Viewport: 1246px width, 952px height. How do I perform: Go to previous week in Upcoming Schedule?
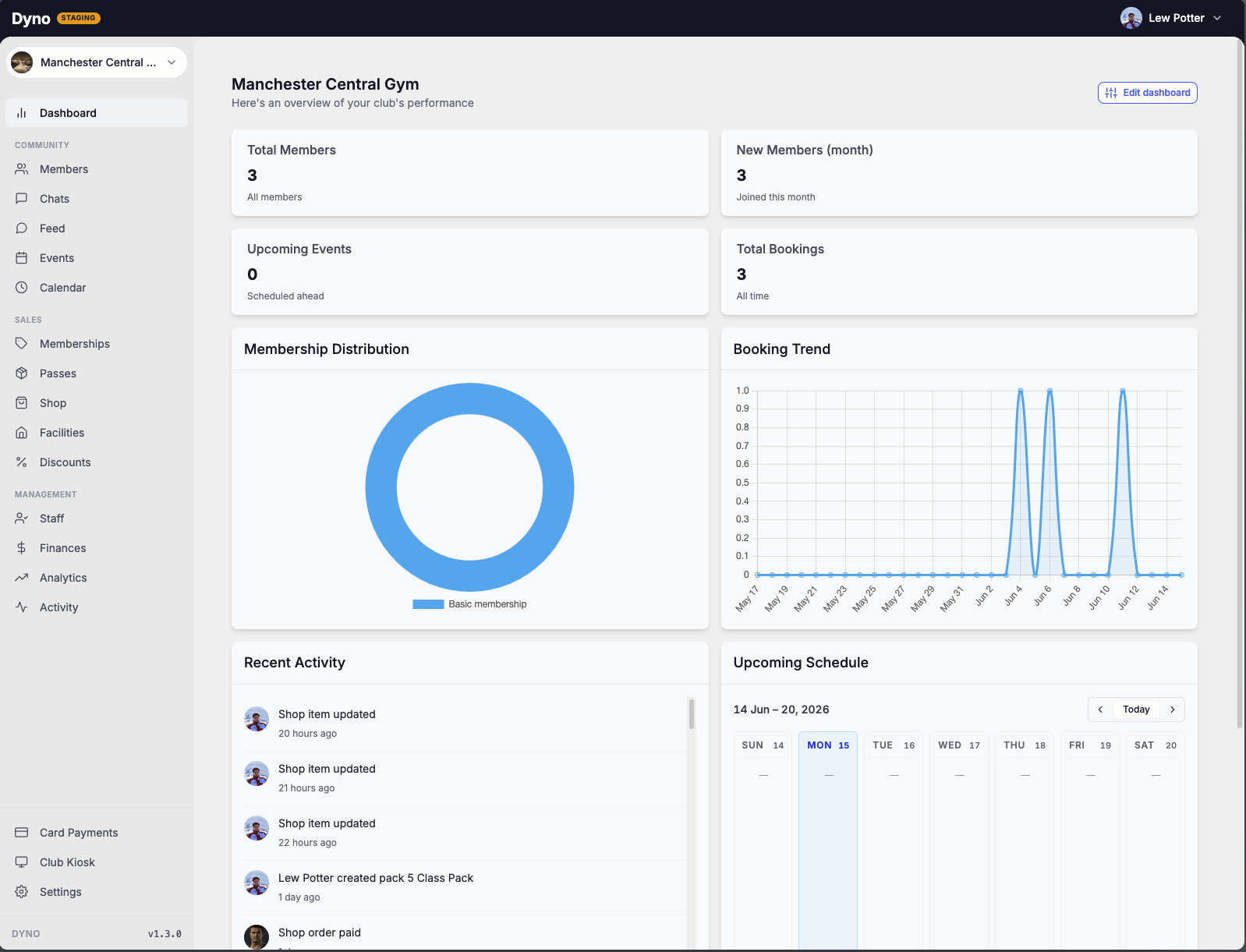(x=1100, y=710)
